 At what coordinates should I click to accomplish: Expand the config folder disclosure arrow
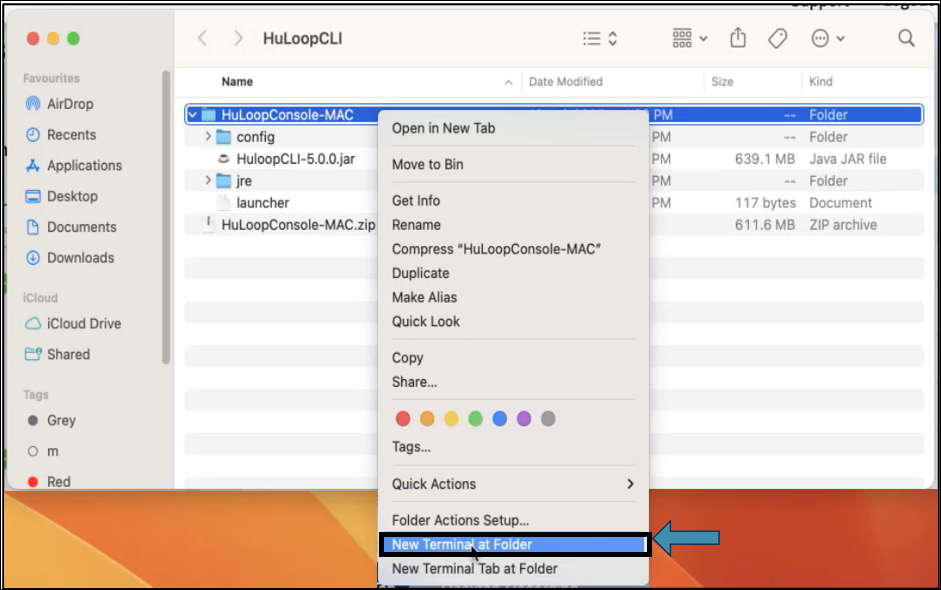pos(208,137)
